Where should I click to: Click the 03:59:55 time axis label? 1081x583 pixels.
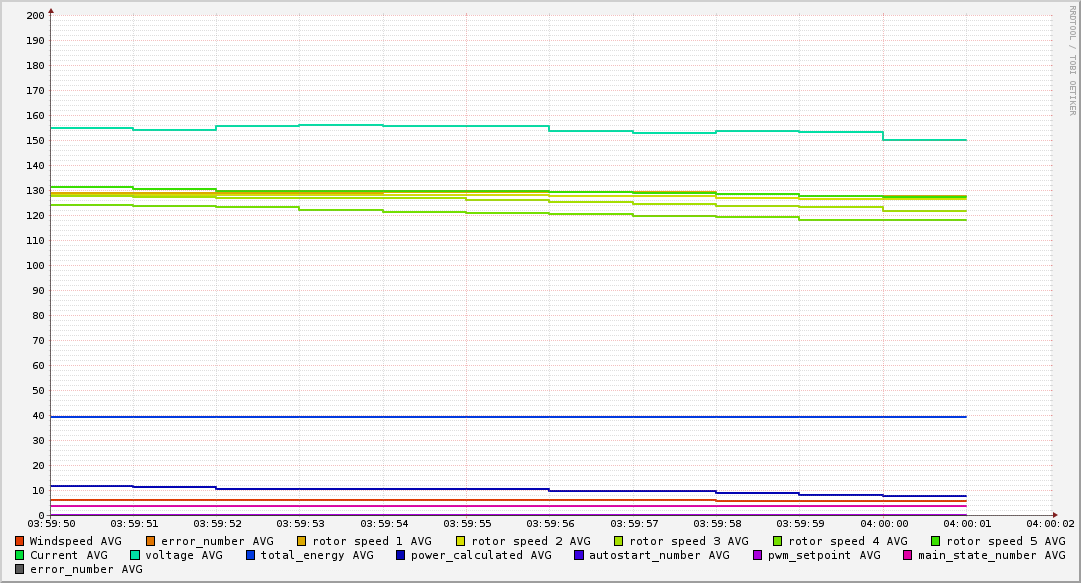click(x=467, y=523)
